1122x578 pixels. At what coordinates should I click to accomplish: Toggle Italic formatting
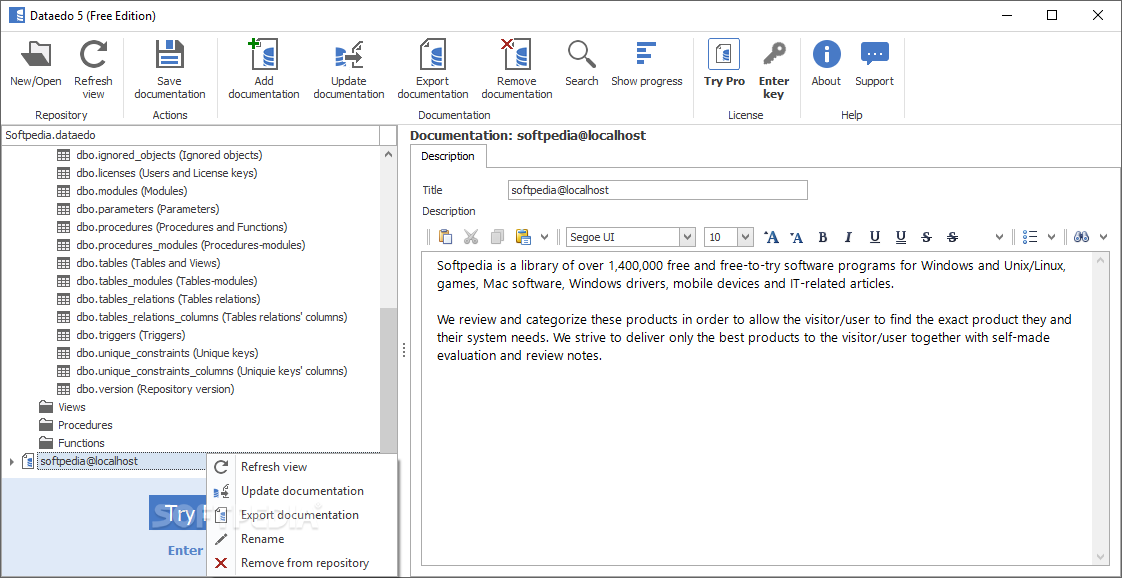coord(849,237)
